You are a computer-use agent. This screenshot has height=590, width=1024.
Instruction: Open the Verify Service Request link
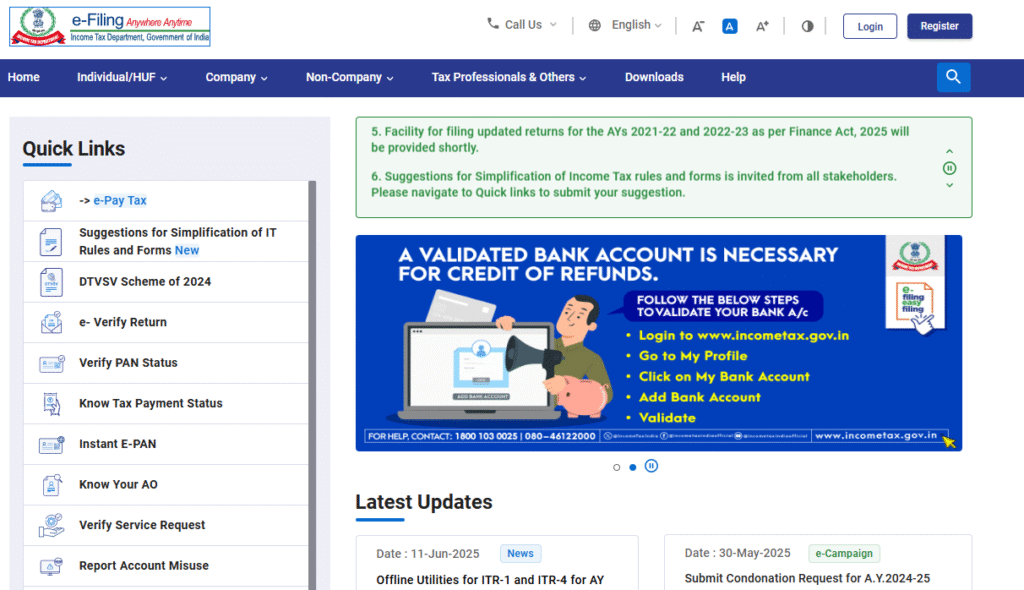pos(142,525)
